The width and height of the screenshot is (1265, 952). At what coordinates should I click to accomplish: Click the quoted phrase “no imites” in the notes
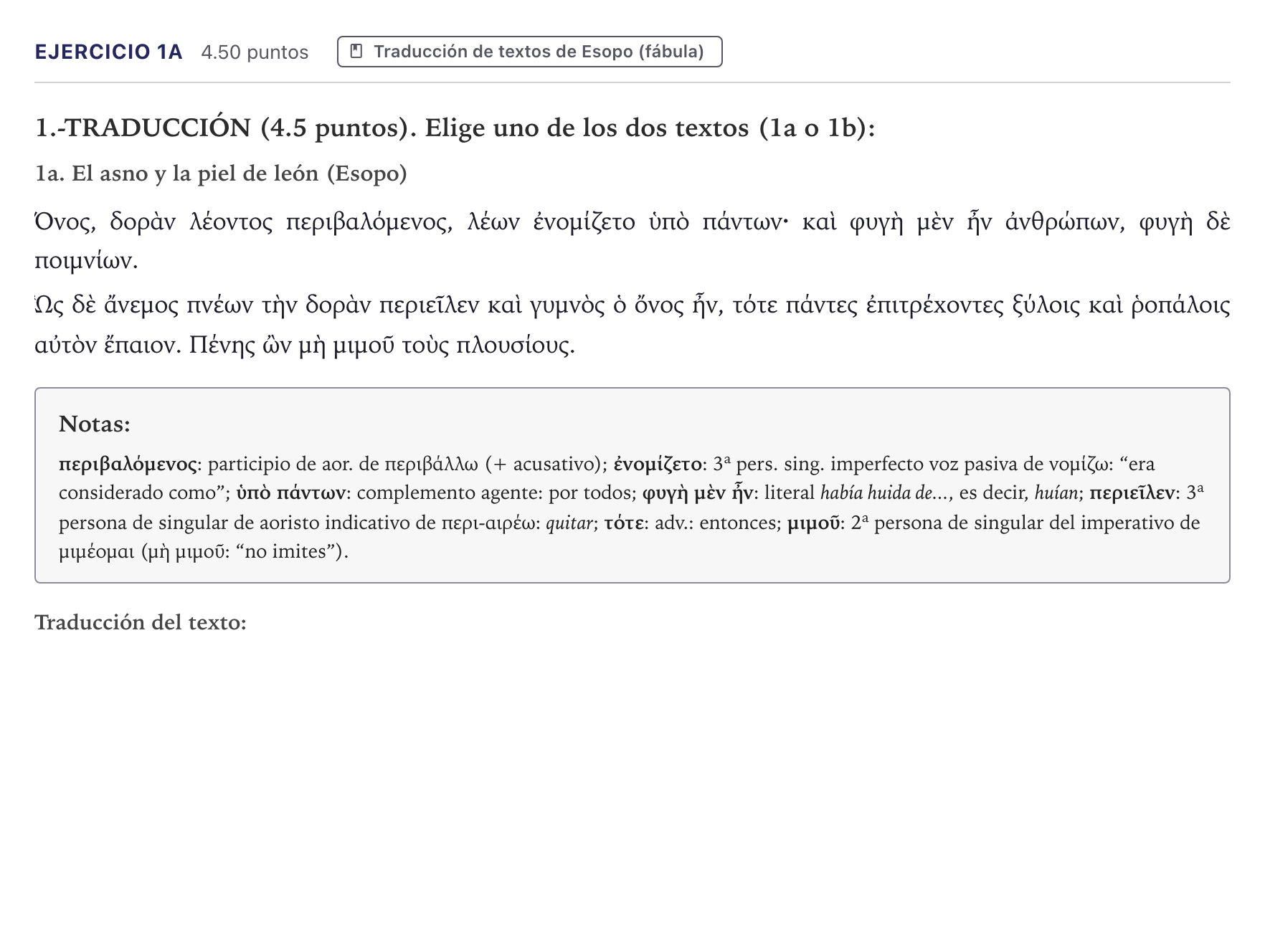(288, 552)
